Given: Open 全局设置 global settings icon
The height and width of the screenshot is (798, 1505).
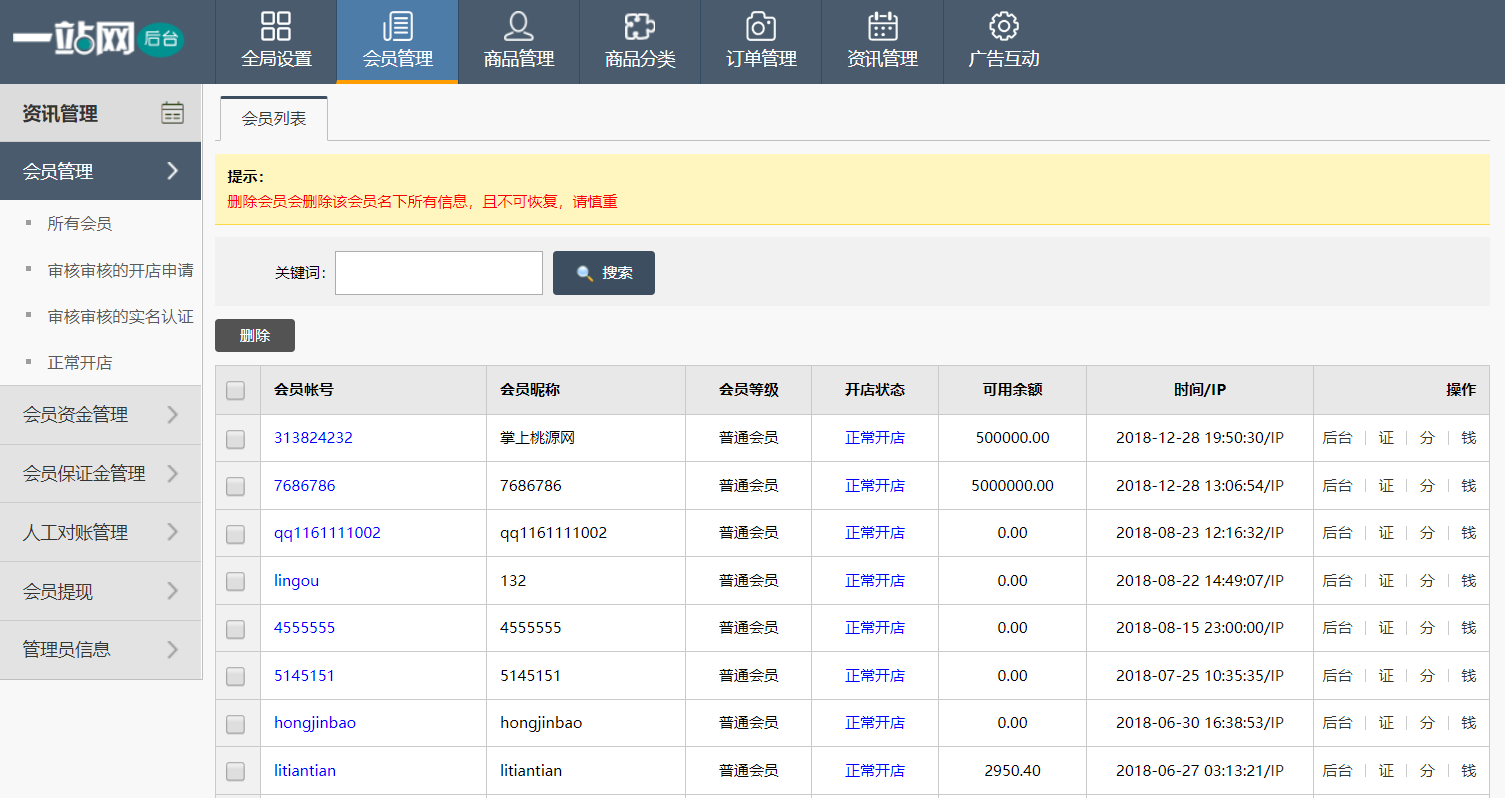Looking at the screenshot, I should pos(276,26).
